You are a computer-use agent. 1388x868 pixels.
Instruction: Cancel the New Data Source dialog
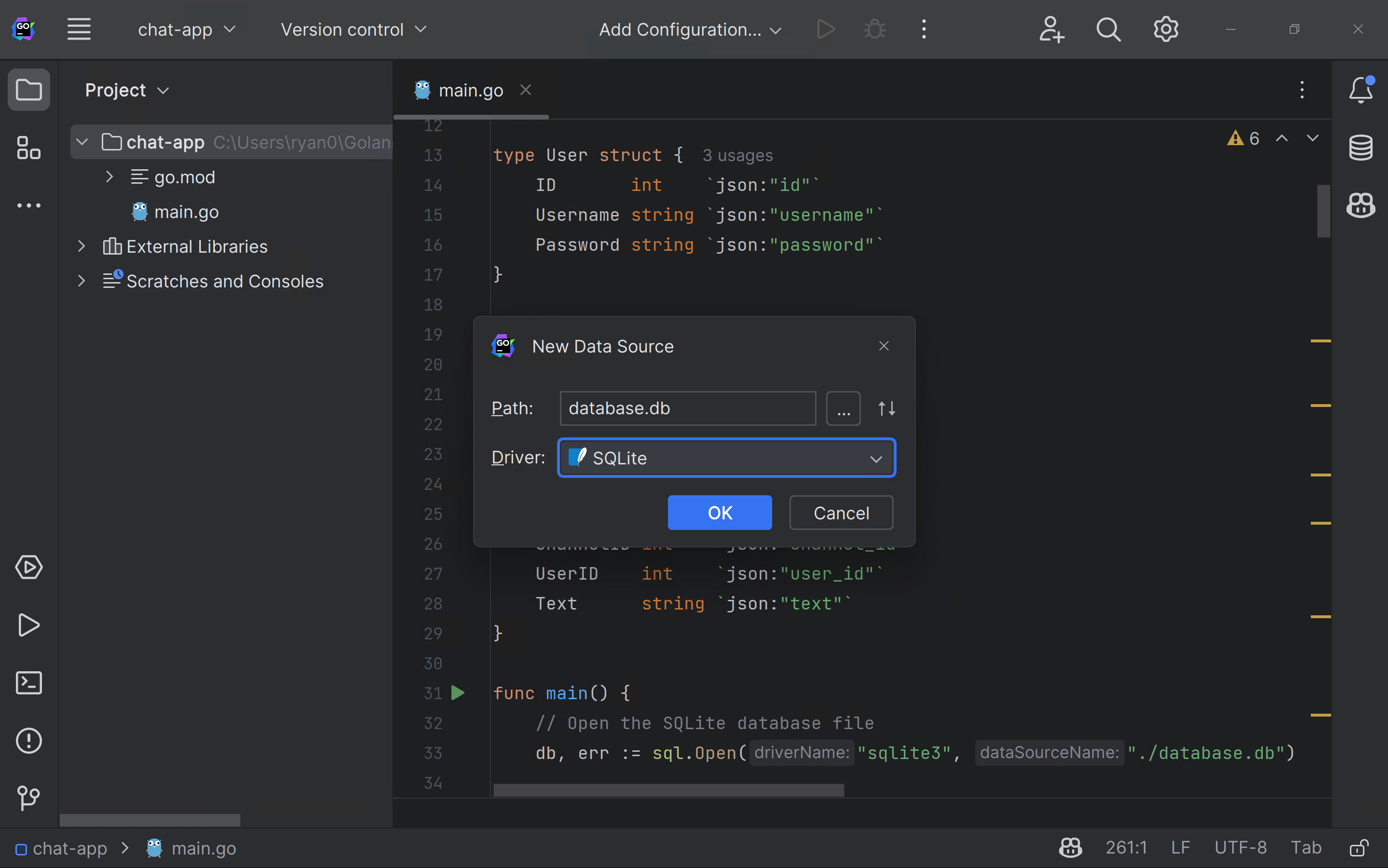pyautogui.click(x=841, y=513)
